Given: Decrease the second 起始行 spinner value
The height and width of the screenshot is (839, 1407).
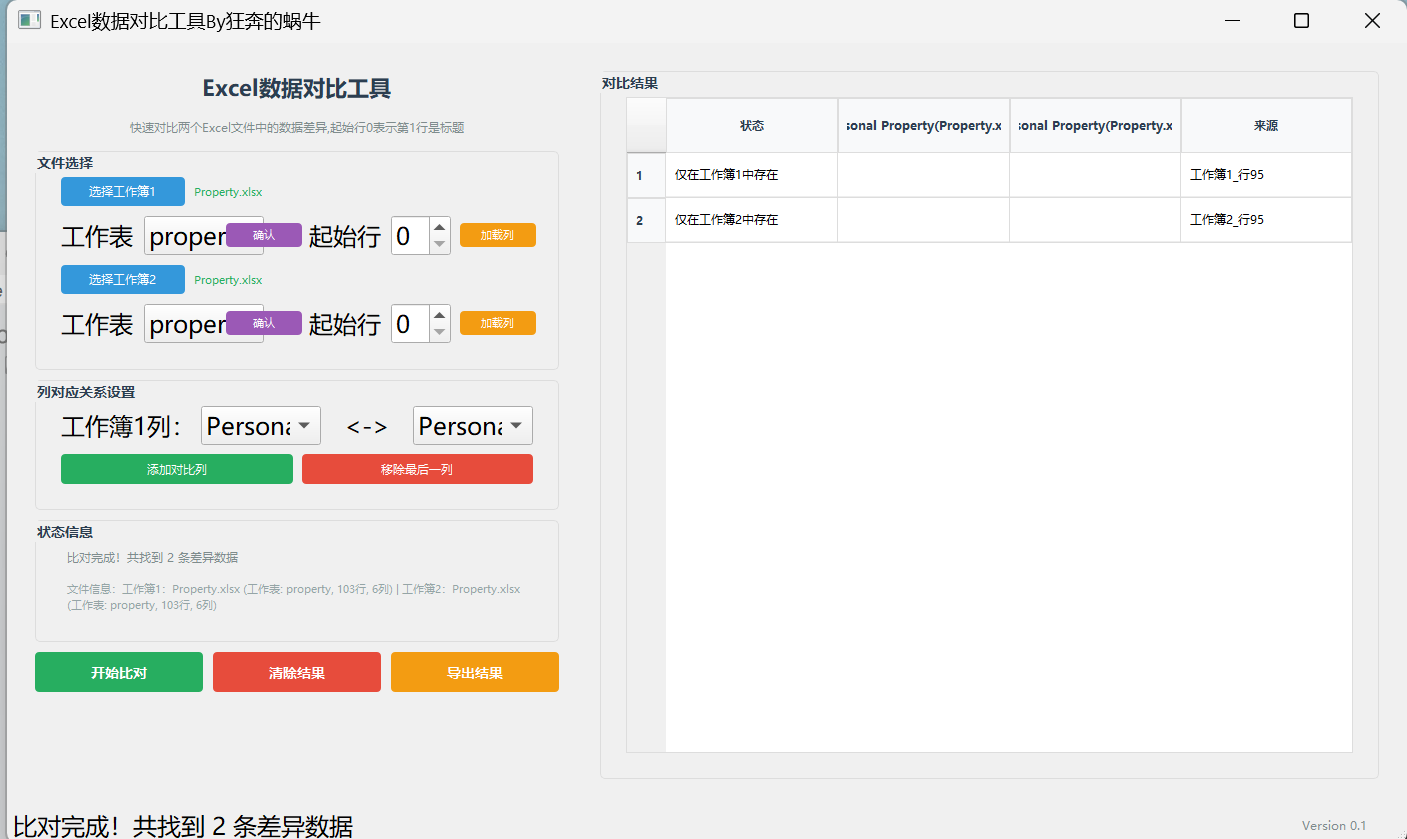Looking at the screenshot, I should [x=439, y=332].
